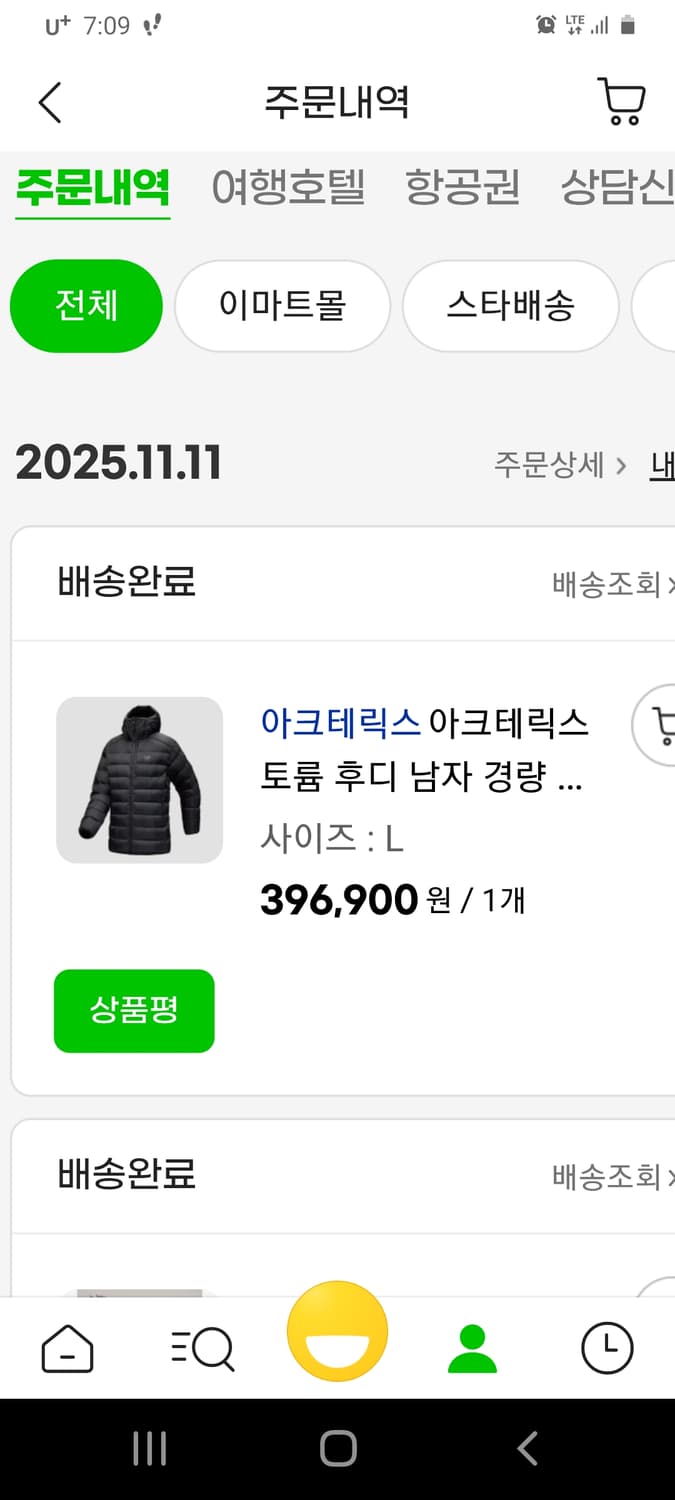675x1500 pixels.
Task: Enable the 스타배송 filter
Action: pos(510,306)
